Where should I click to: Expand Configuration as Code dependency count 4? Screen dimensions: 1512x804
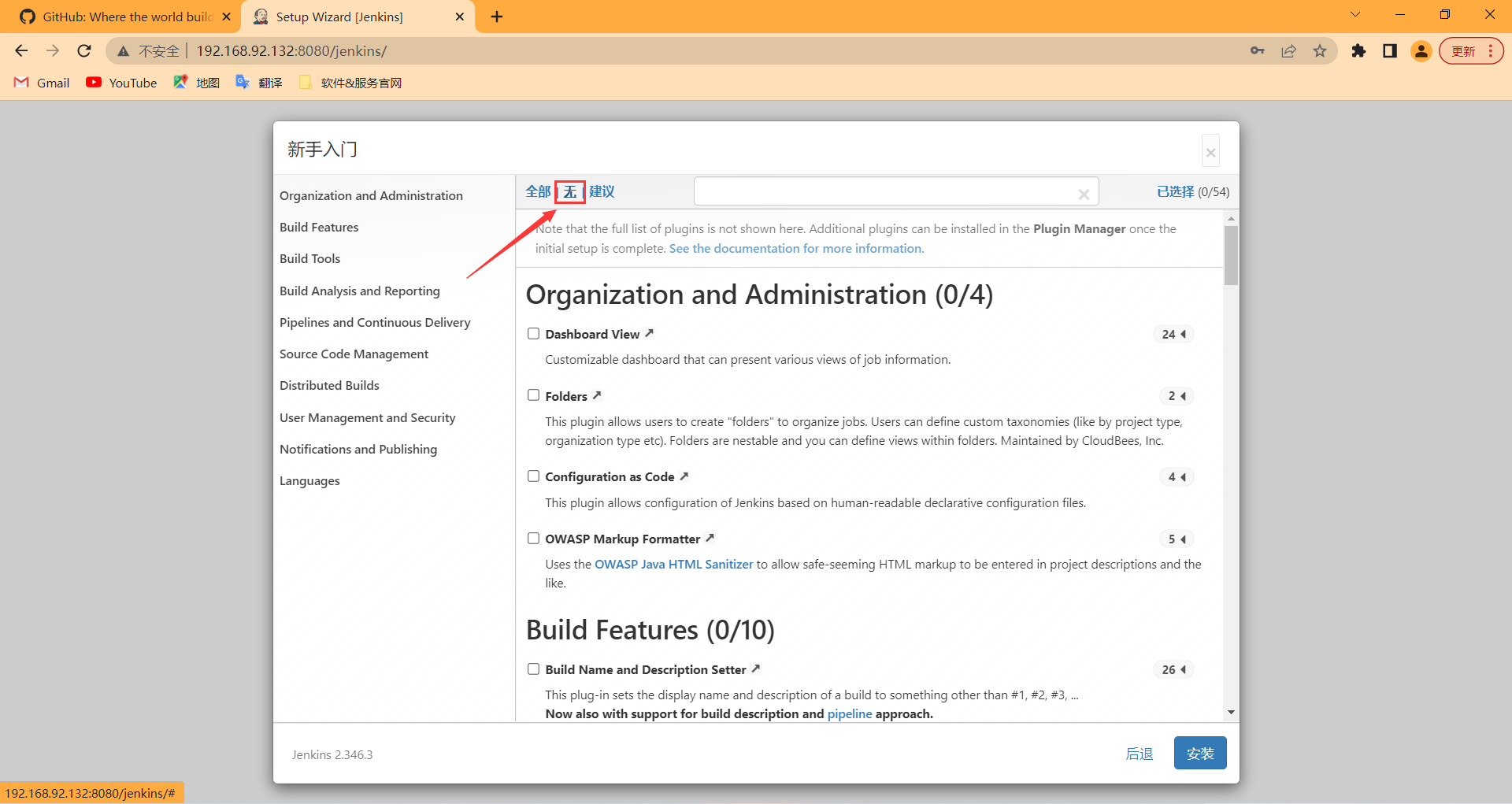click(1177, 477)
